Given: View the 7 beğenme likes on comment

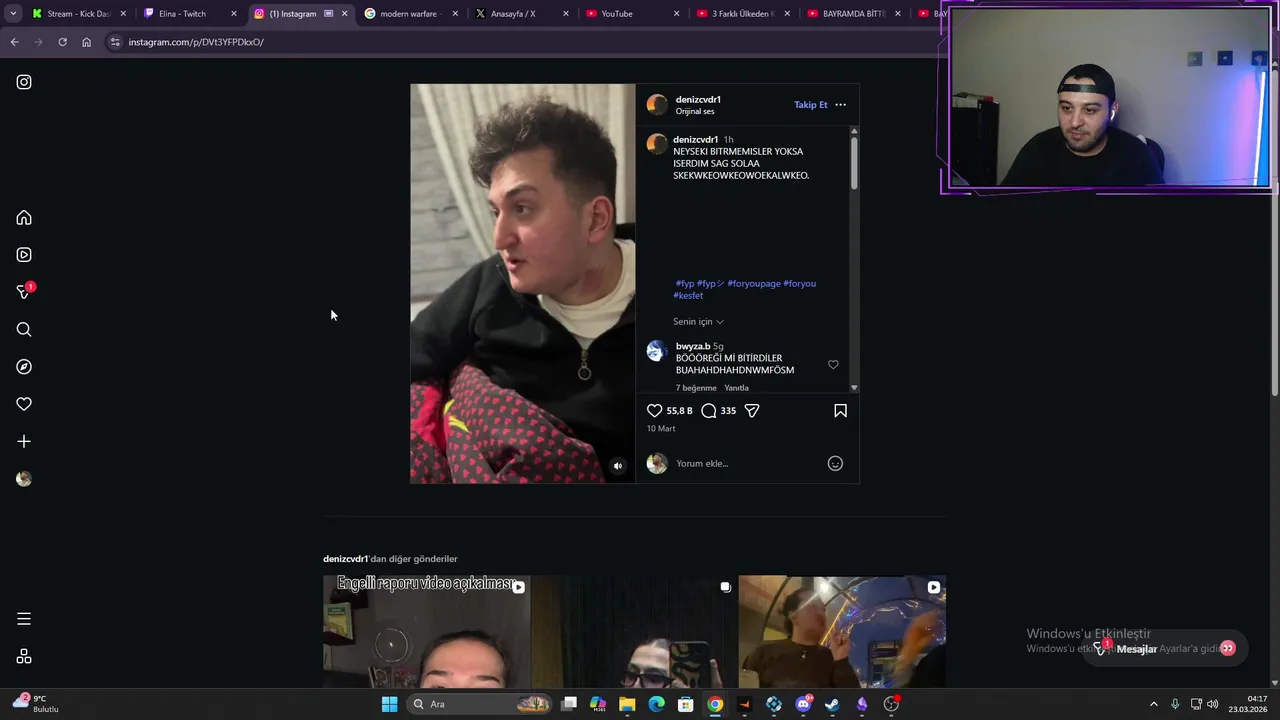Looking at the screenshot, I should pyautogui.click(x=696, y=388).
